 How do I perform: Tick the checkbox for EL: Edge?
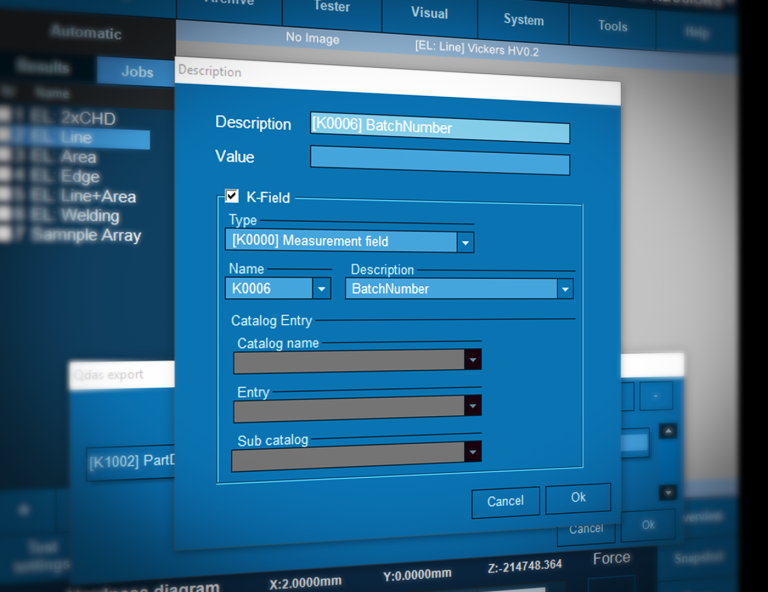click(x=5, y=174)
